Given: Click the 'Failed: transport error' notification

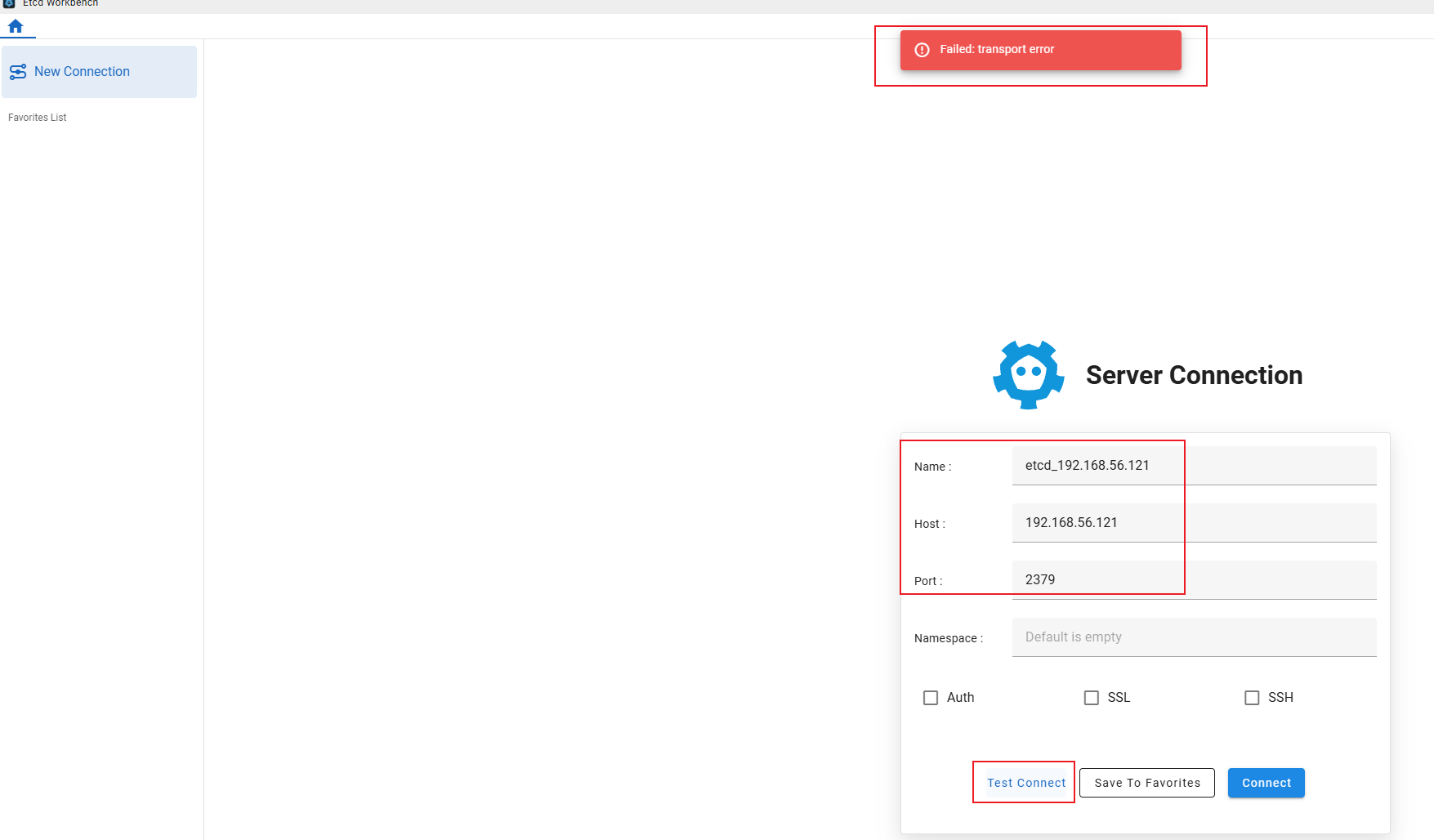Looking at the screenshot, I should point(1041,50).
